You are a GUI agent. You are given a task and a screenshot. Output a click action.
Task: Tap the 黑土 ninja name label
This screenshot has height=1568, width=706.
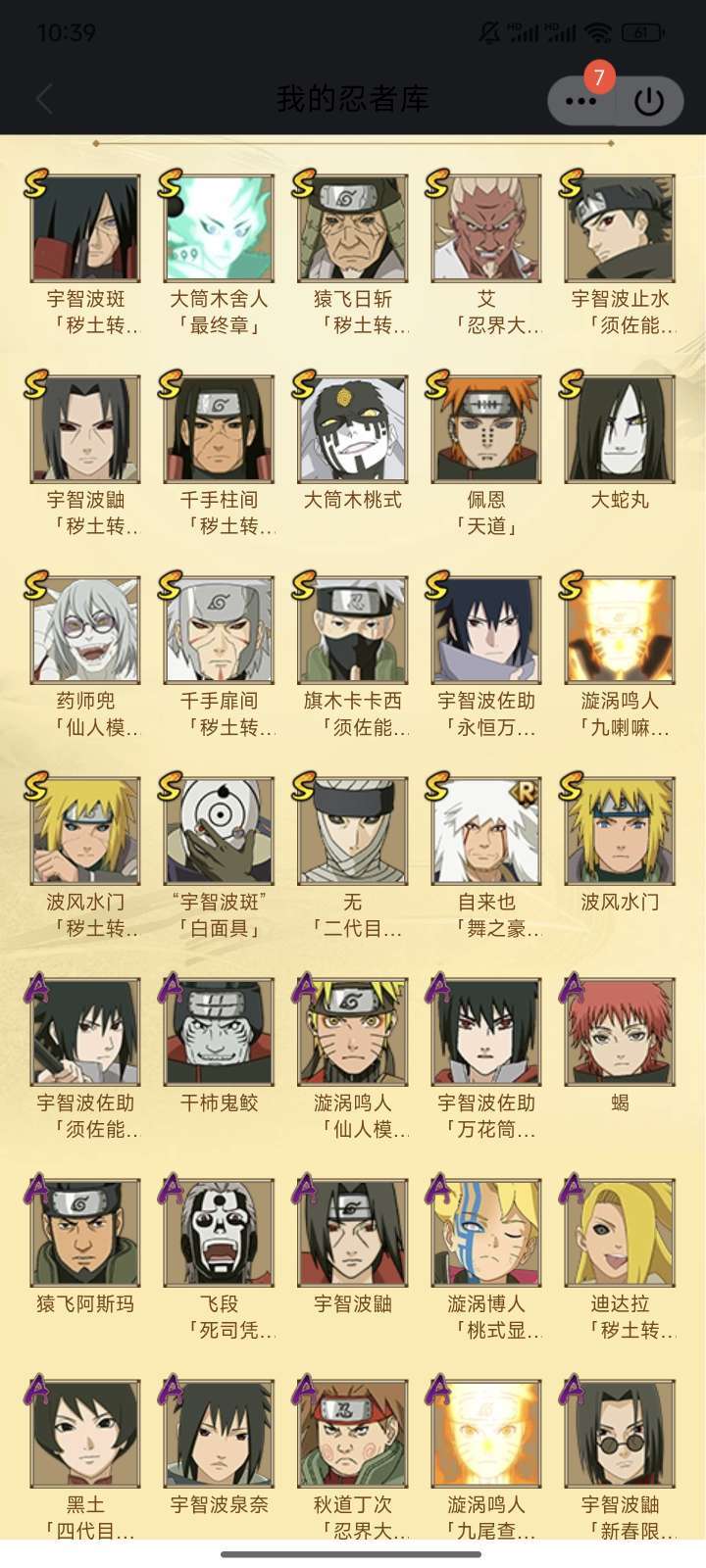tap(85, 1504)
